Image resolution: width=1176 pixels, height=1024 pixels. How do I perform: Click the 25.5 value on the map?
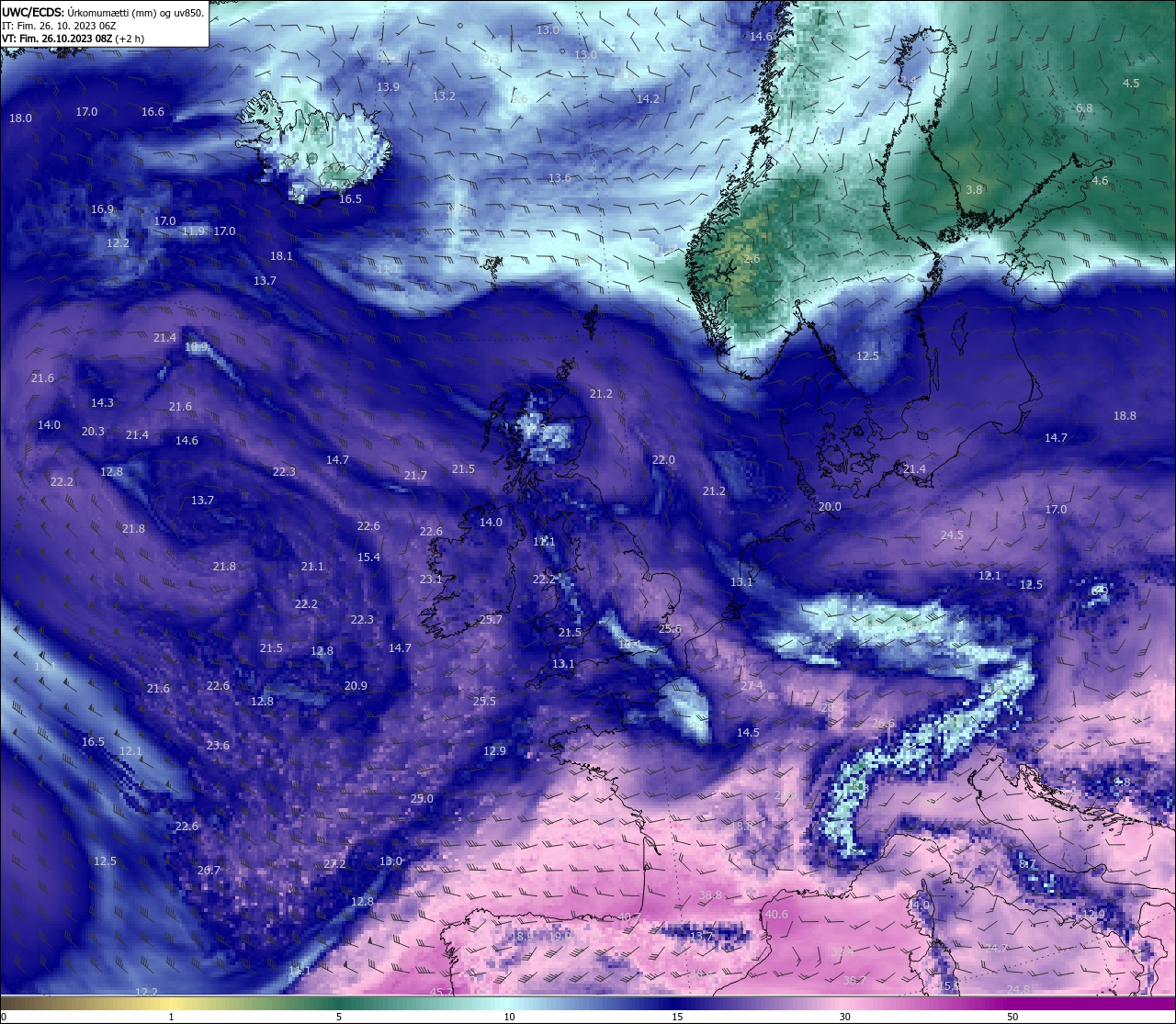click(x=484, y=702)
